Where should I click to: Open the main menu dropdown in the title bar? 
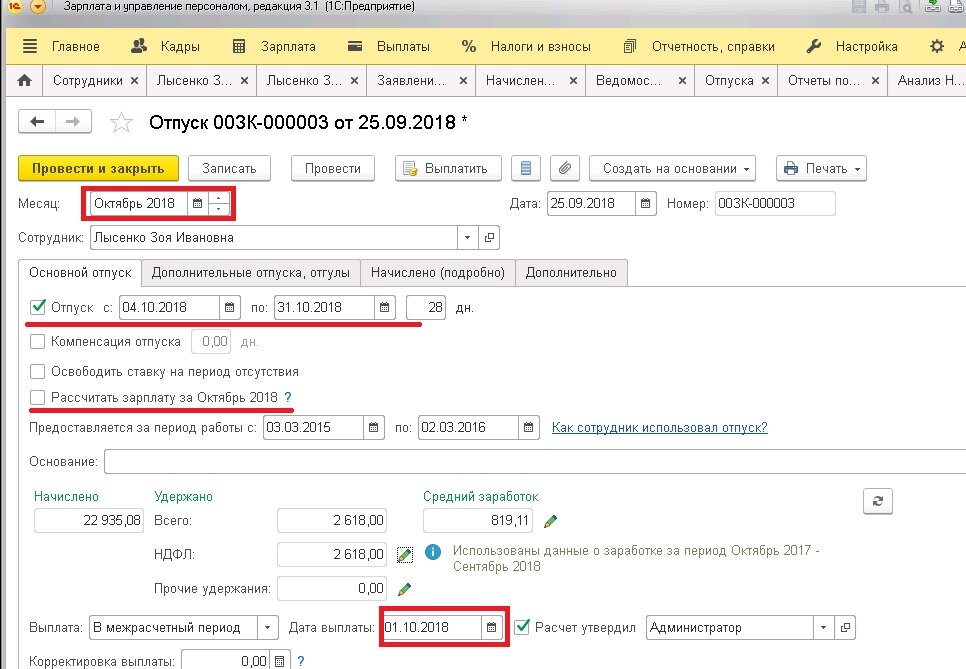click(x=38, y=7)
